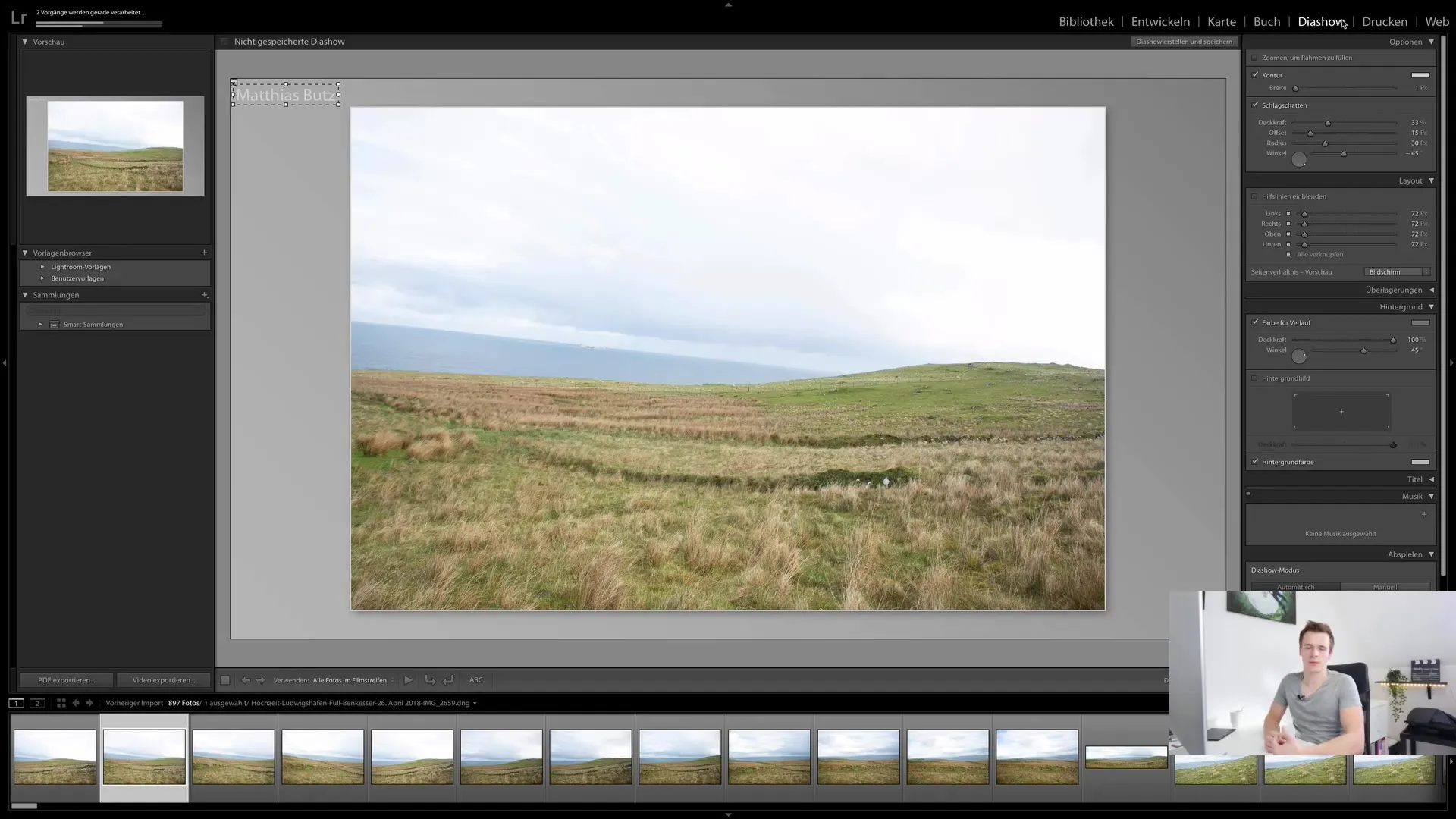This screenshot has height=819, width=1456.
Task: Open Verwenden Alle Fotos im Filmstreifen dropdown
Action: (x=353, y=680)
